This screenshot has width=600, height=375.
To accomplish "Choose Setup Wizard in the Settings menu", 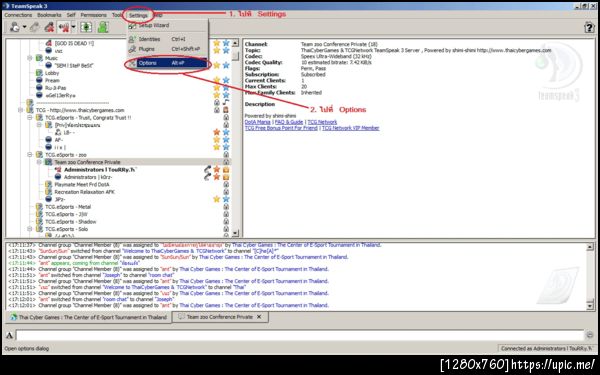I will pyautogui.click(x=168, y=26).
